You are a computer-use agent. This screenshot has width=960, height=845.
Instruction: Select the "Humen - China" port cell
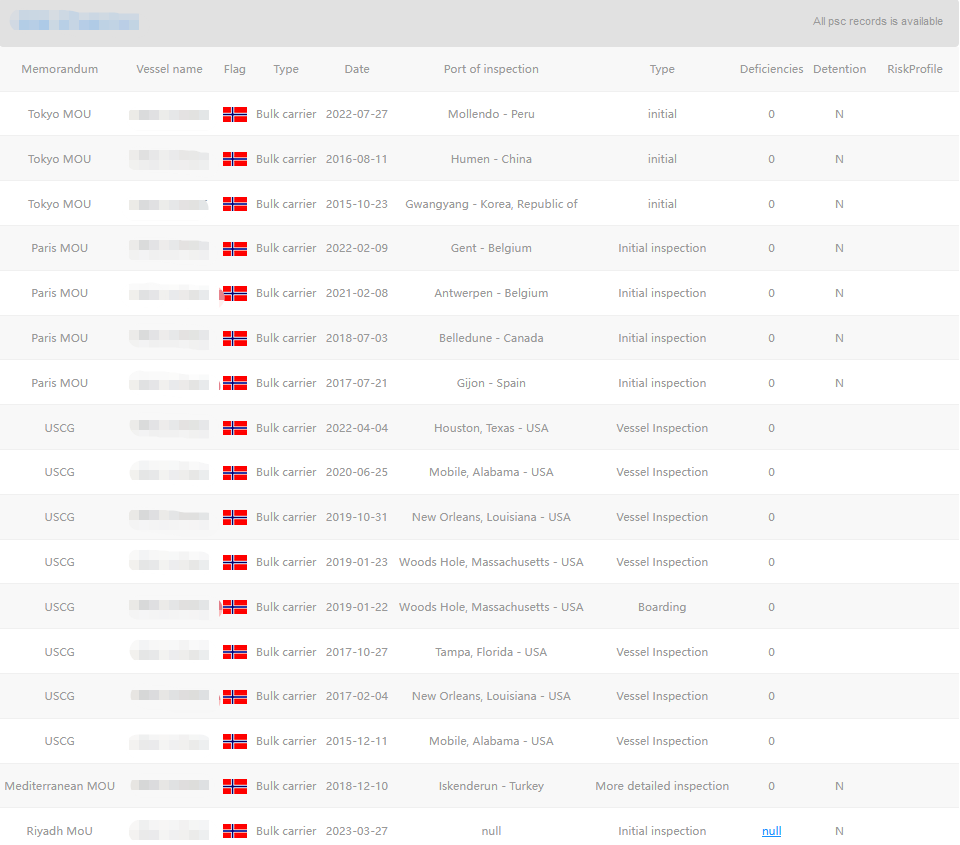[491, 159]
